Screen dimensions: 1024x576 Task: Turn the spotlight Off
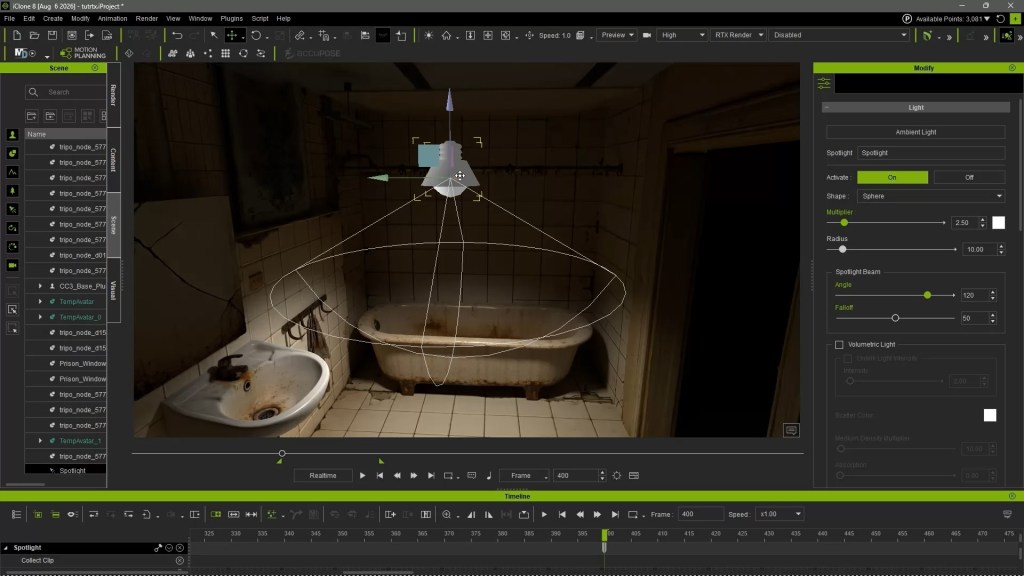[x=969, y=178]
